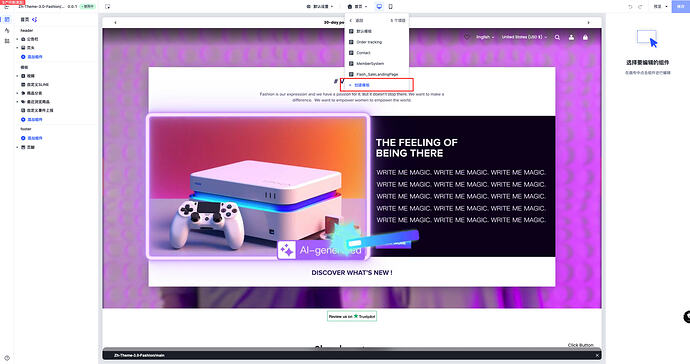The image size is (690, 364).
Task: Close the bottom Zh-Theme branch bar
Action: click(597, 355)
